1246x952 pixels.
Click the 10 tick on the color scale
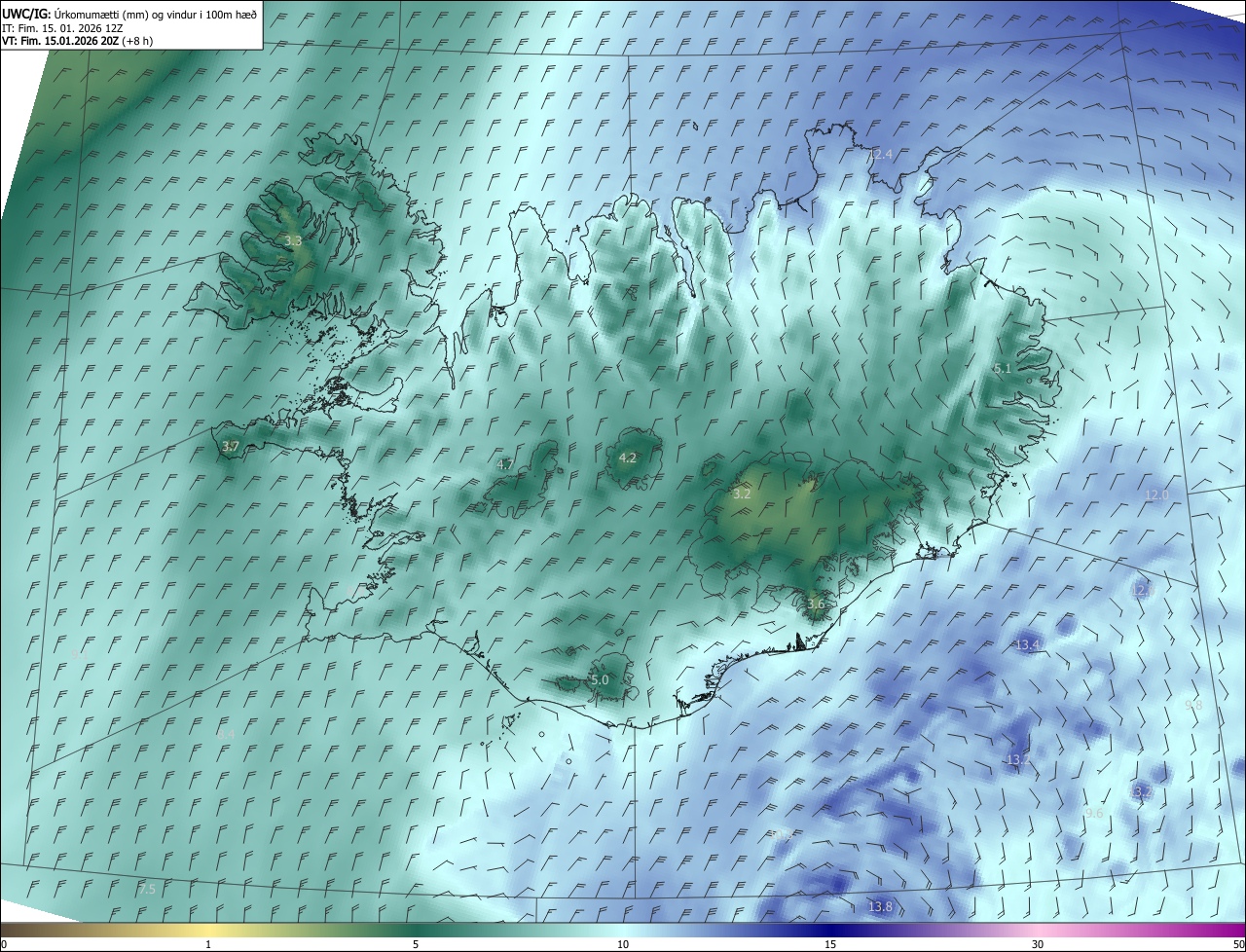click(x=623, y=944)
